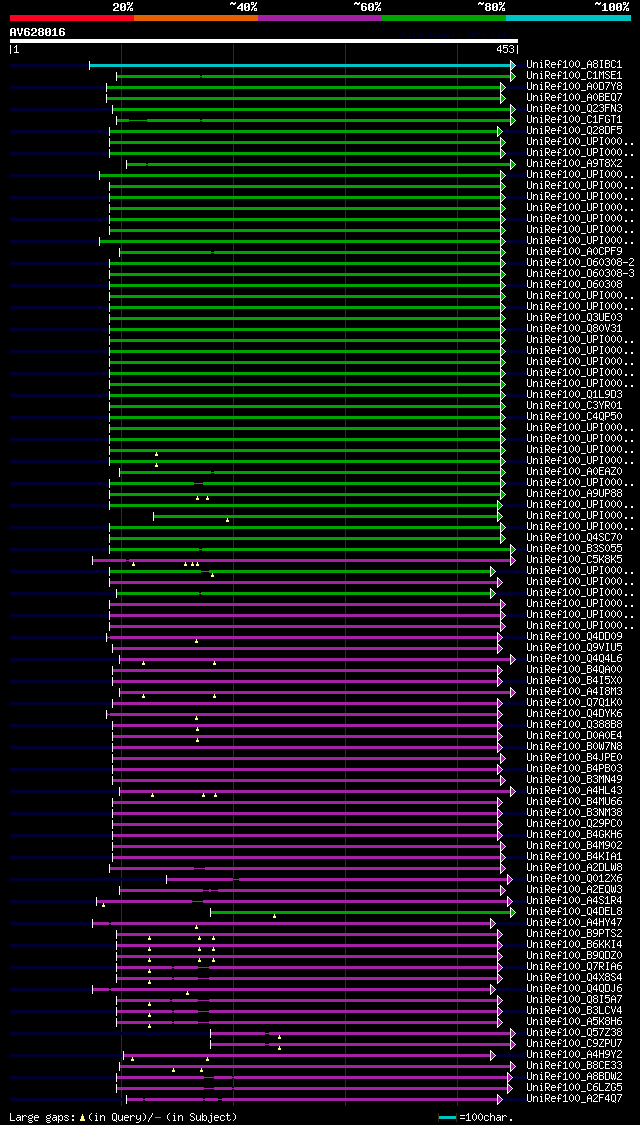Click the orange ~40% identity legend segment

tap(196, 17)
